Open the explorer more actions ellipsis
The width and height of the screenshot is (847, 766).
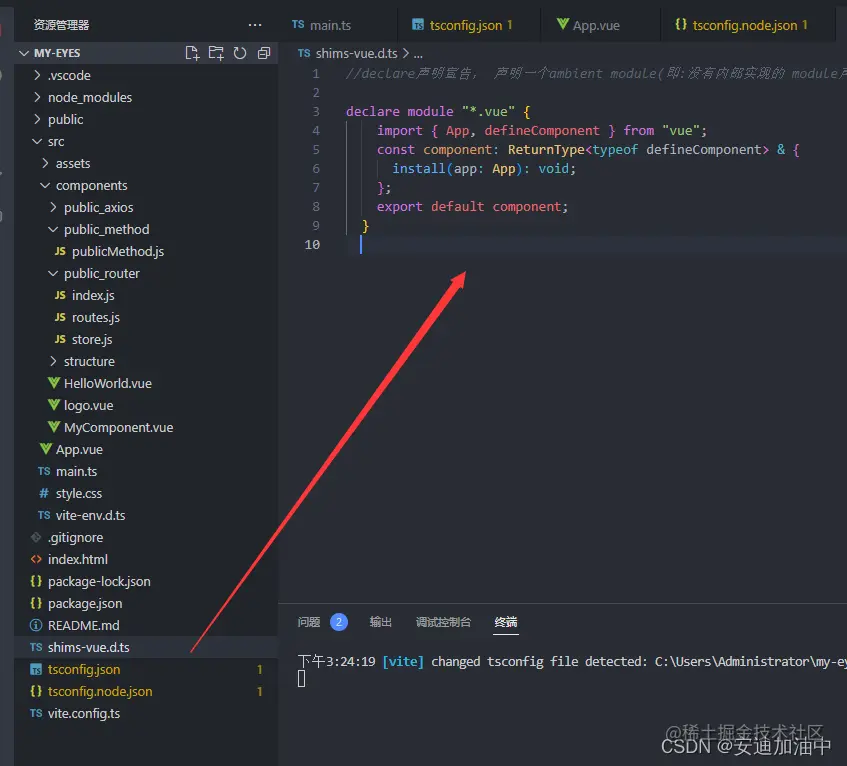click(255, 25)
